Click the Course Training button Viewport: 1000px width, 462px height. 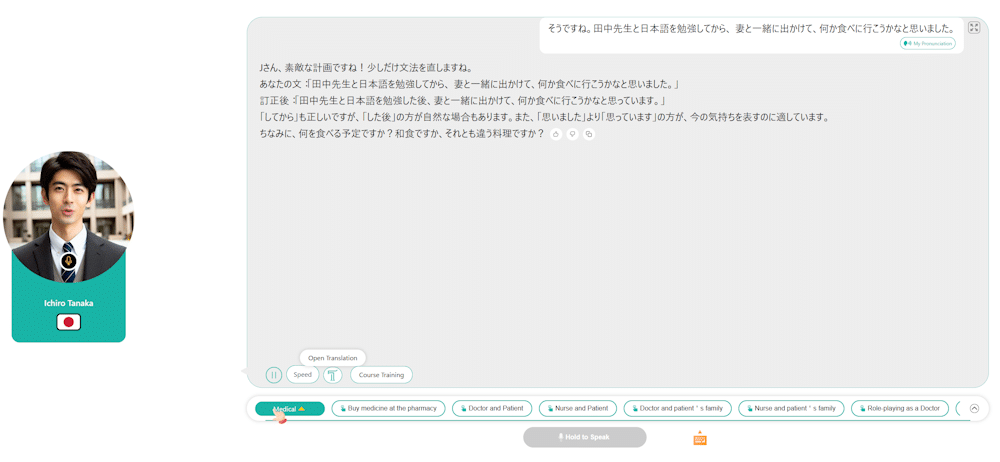click(381, 375)
